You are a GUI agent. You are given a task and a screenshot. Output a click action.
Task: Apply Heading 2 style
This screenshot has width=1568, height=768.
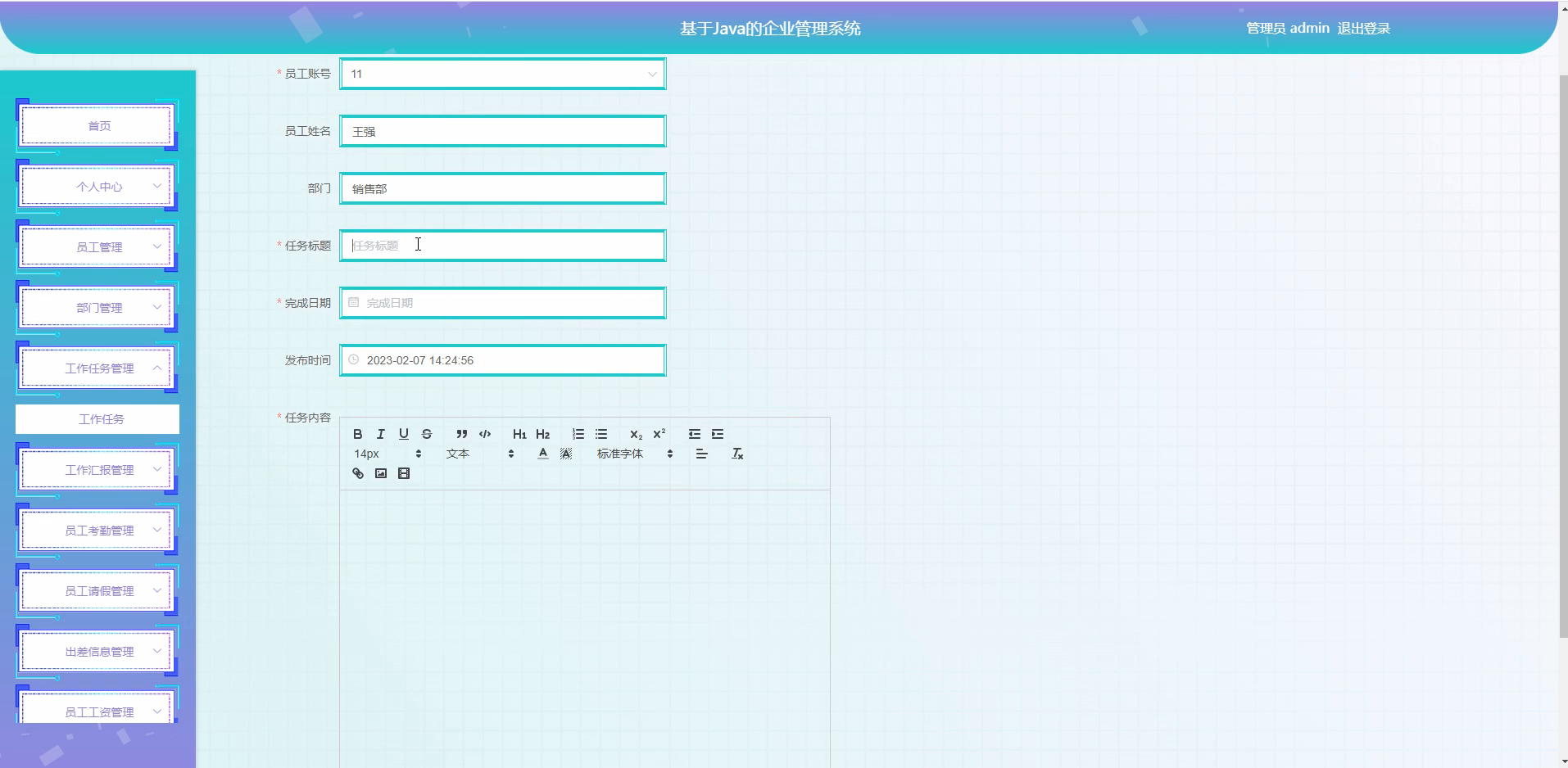tap(542, 434)
